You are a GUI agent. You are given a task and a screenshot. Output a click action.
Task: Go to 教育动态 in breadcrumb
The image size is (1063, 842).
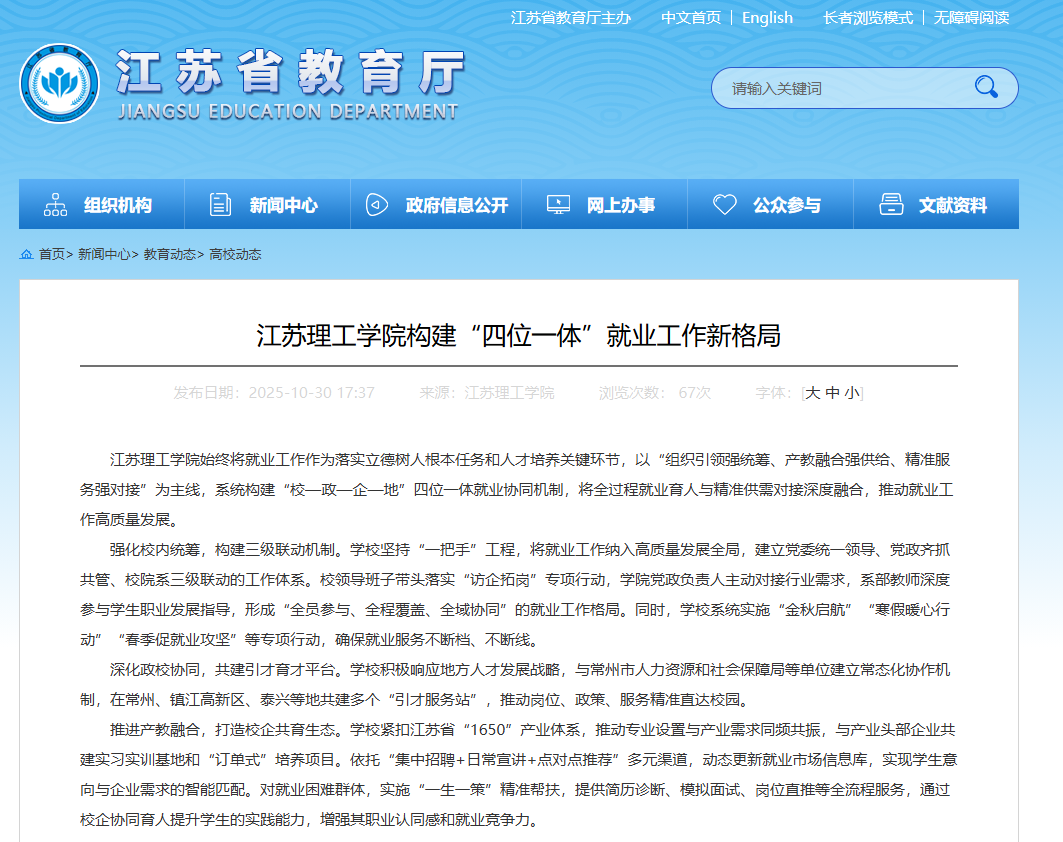click(169, 255)
